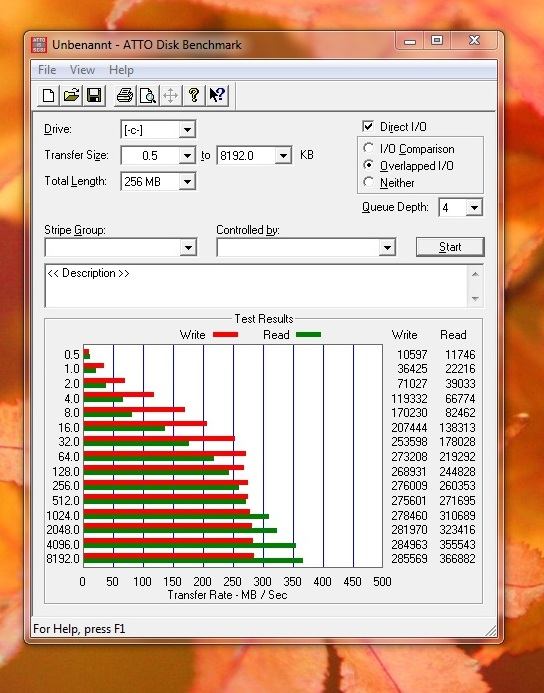Select the Neither radio button
The height and width of the screenshot is (693, 544).
tap(368, 182)
